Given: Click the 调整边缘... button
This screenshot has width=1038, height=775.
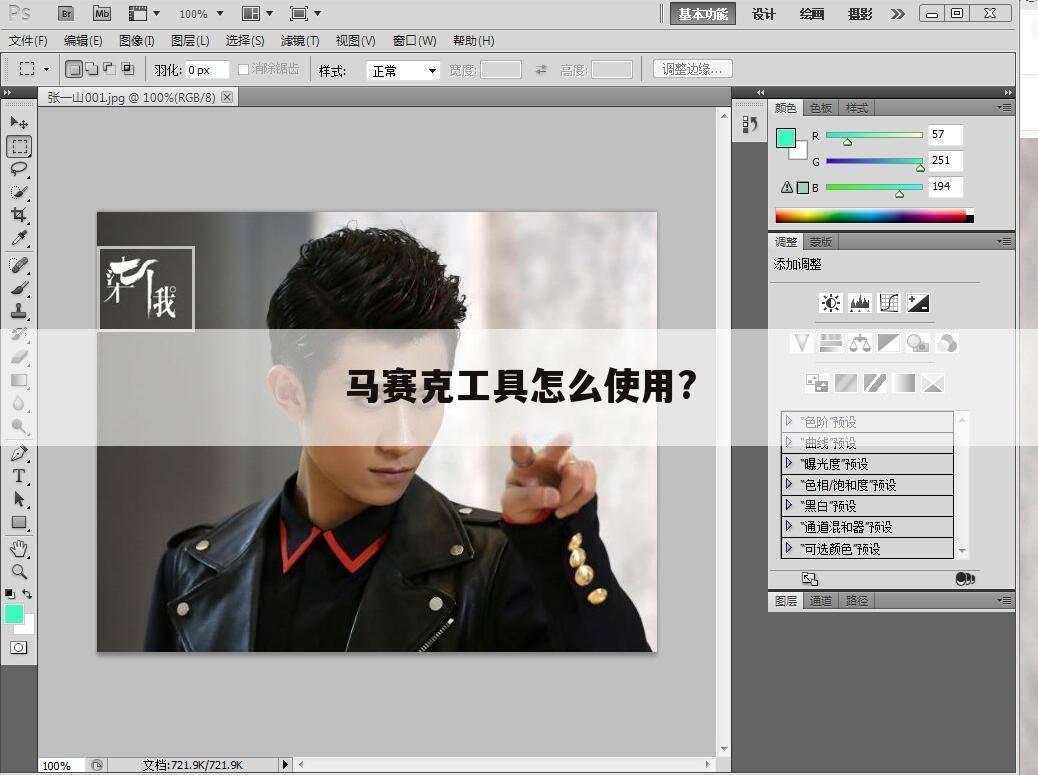Looking at the screenshot, I should 692,69.
